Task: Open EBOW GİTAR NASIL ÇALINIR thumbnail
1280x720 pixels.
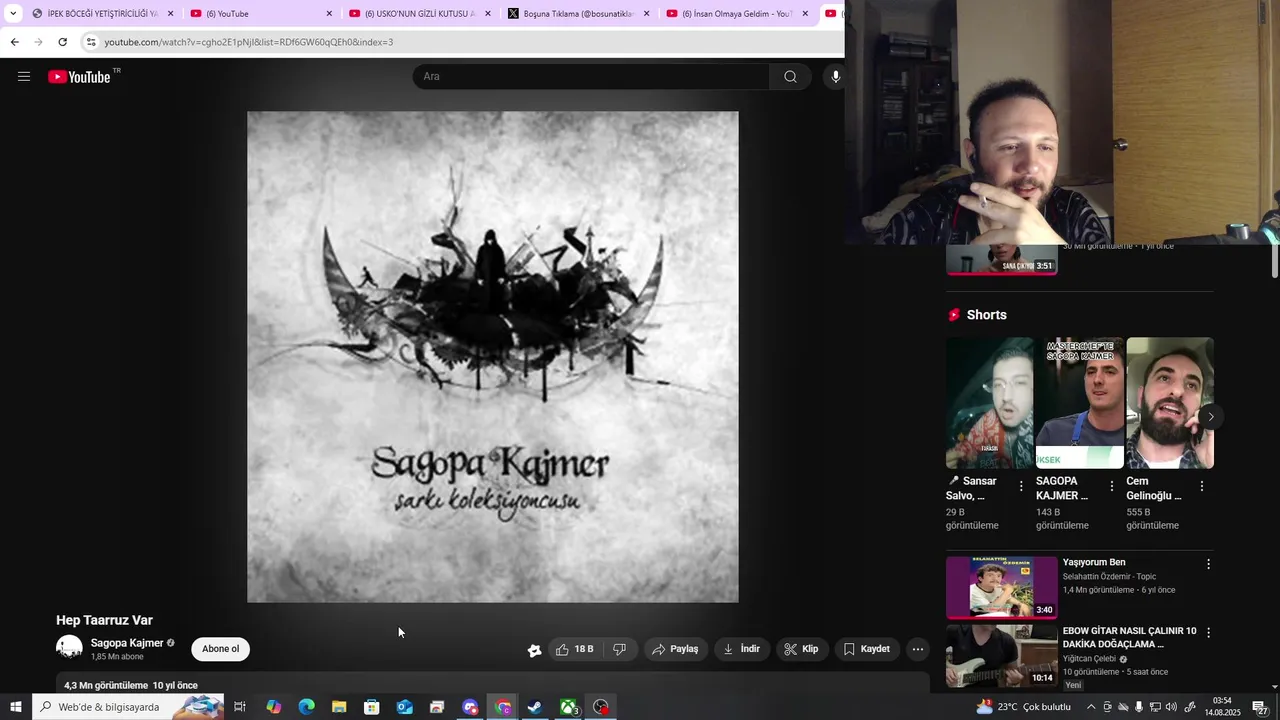Action: (1002, 656)
